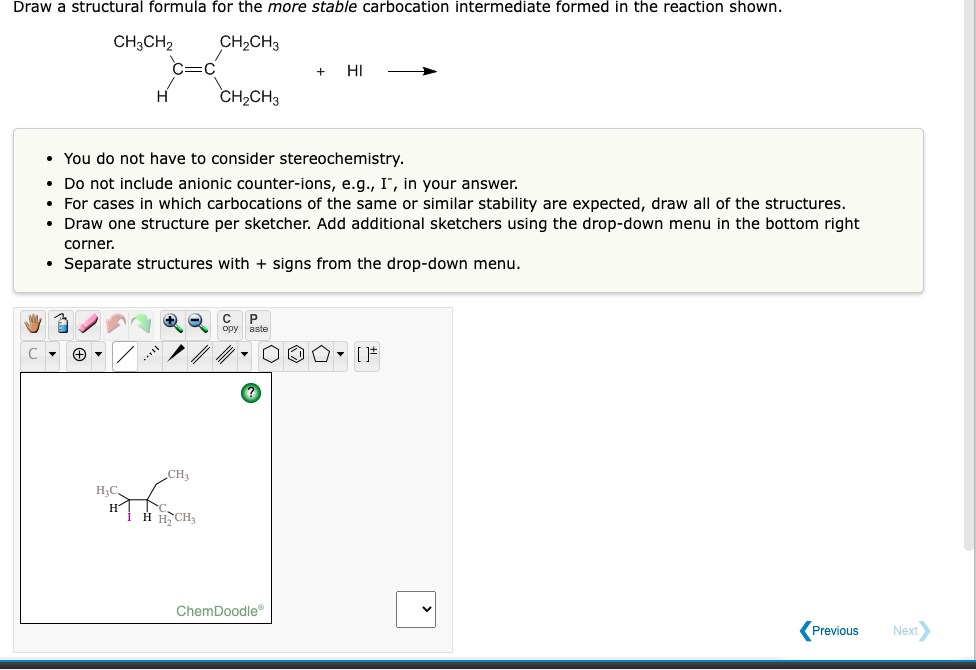Go to the Previous question
The image size is (976, 670).
pos(829,631)
